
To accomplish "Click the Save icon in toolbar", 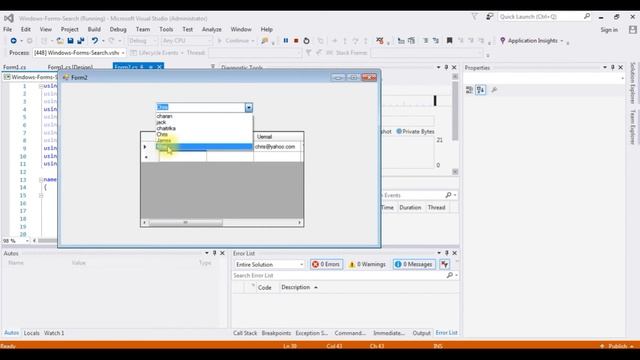I will coord(70,40).
